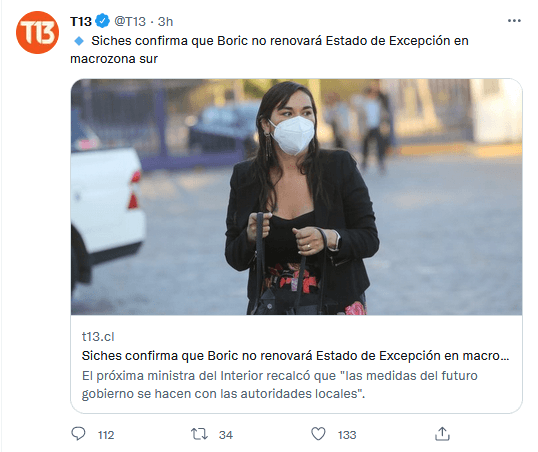Click the card description about ministra del Interior

(x=280, y=384)
